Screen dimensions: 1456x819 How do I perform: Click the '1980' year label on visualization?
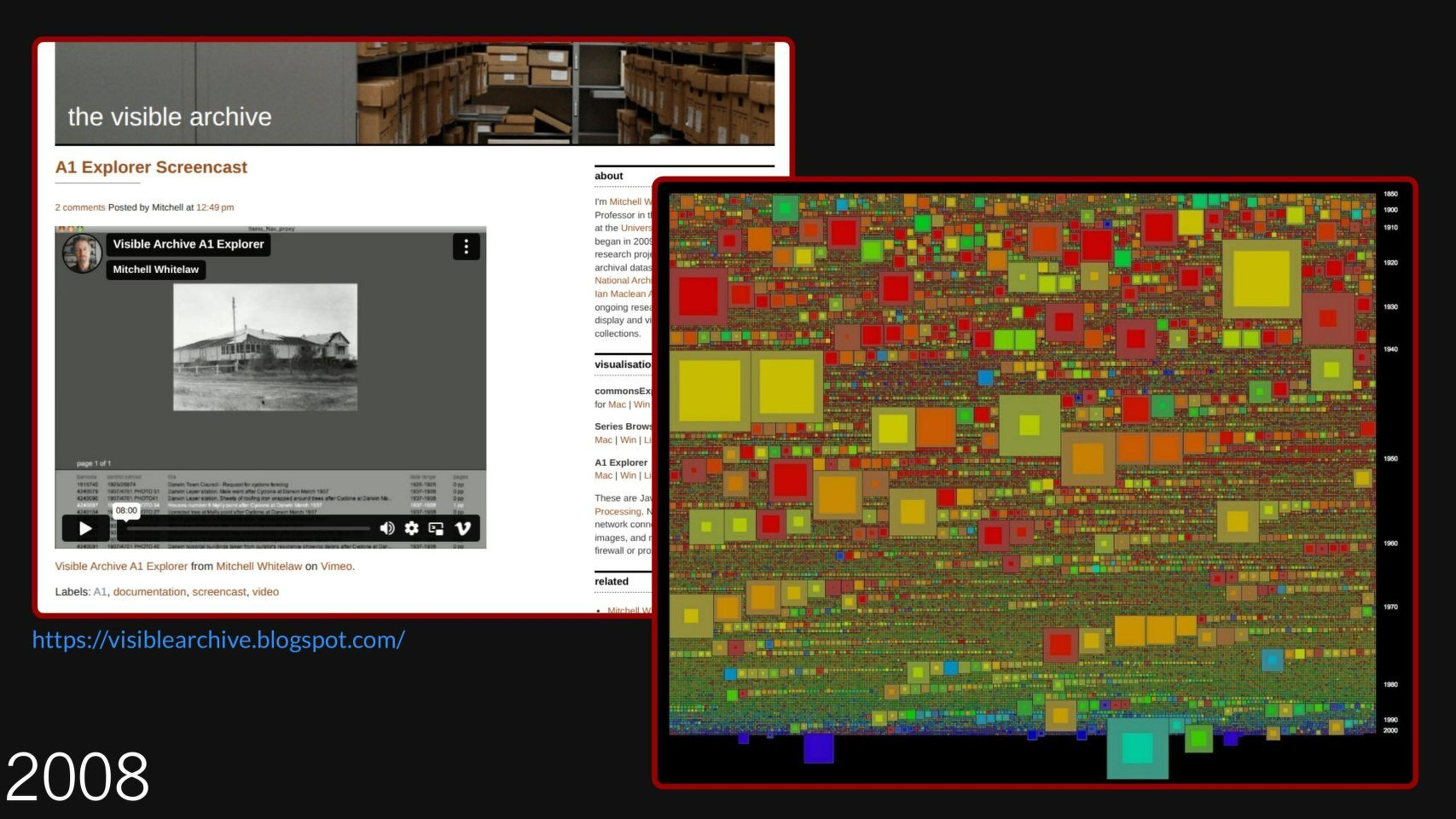1390,685
